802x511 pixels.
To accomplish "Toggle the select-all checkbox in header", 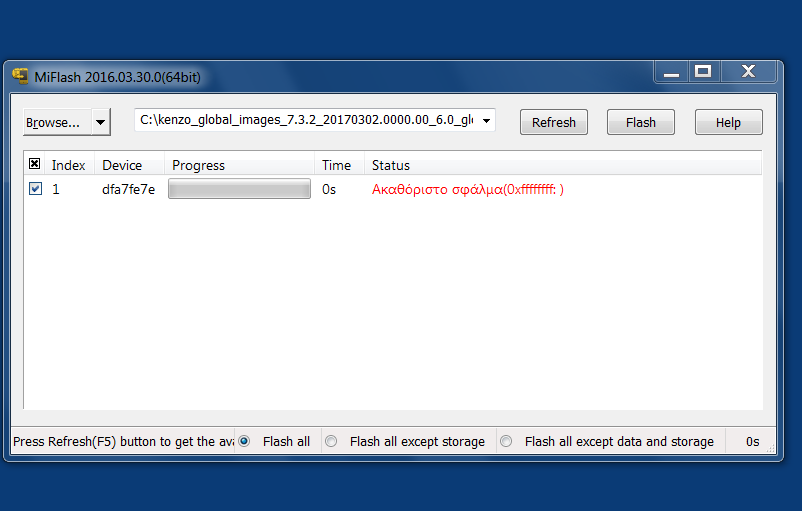I will click(34, 164).
